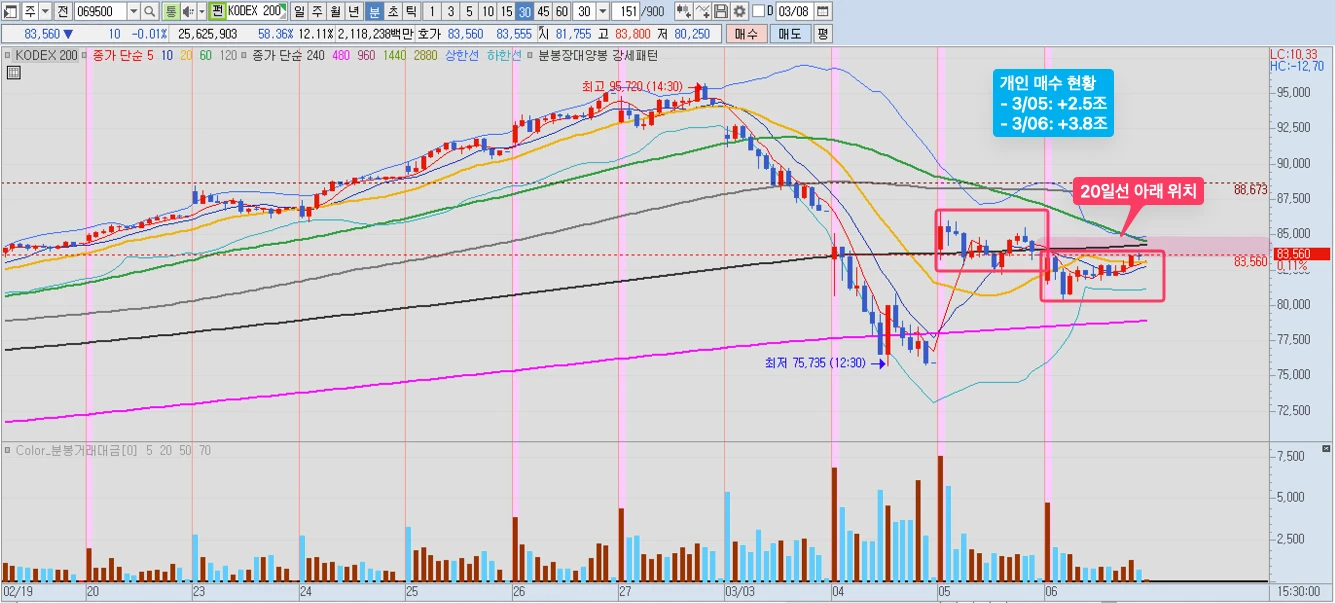1335x603 pixels.
Task: Open chart settings gear icon
Action: point(740,11)
